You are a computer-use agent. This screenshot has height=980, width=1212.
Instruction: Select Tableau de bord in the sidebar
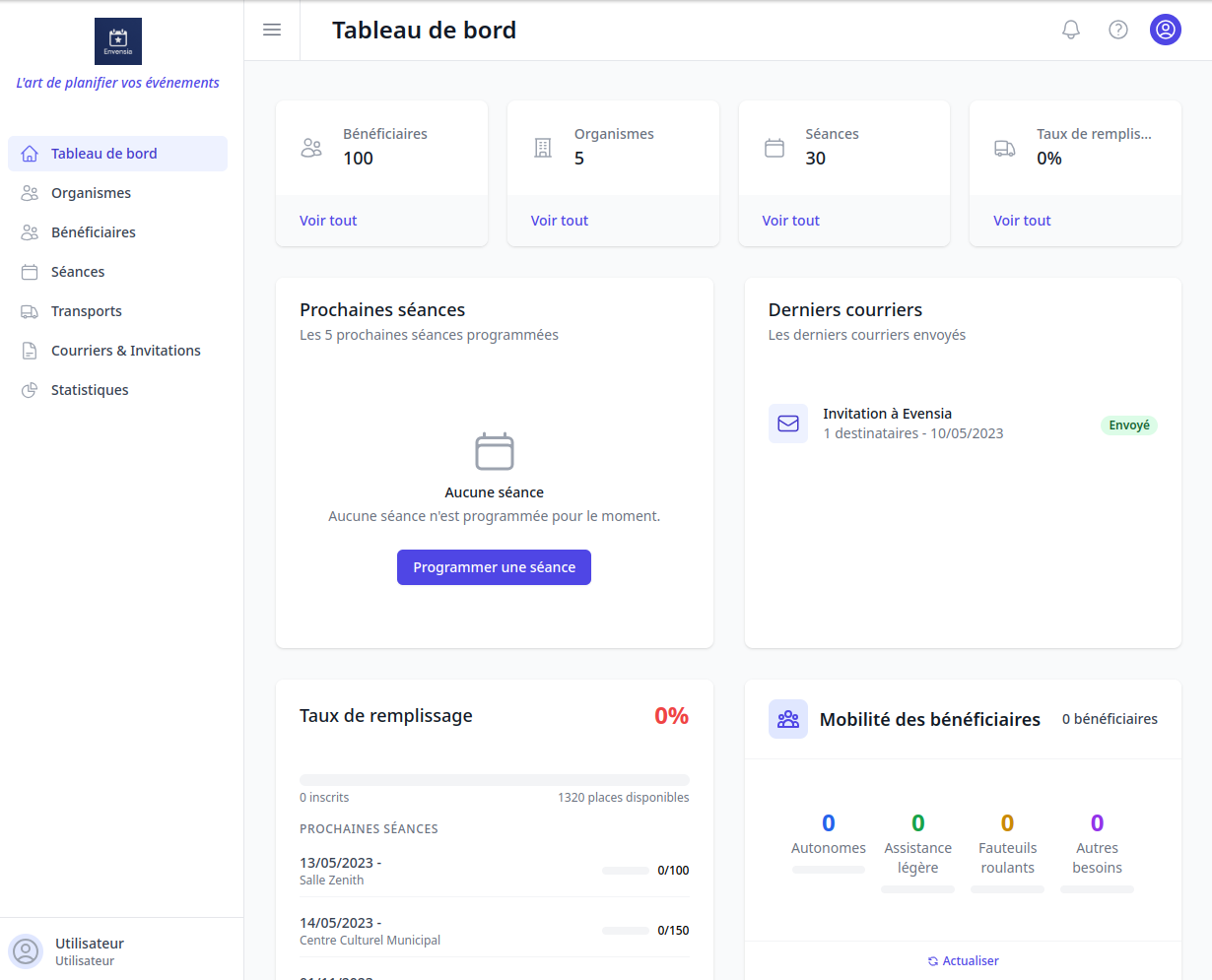[x=103, y=153]
